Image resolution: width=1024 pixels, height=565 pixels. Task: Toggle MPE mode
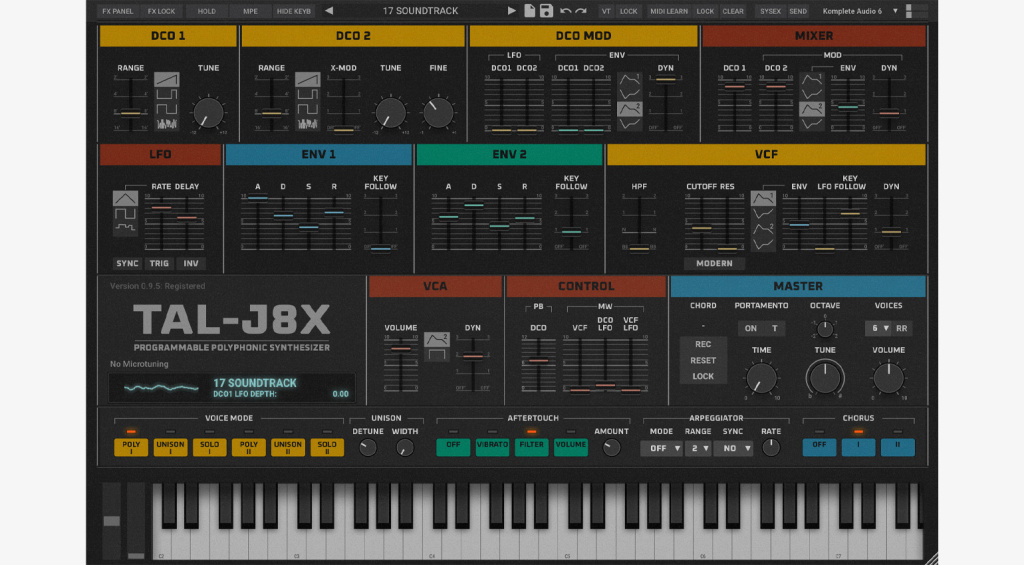tap(250, 11)
